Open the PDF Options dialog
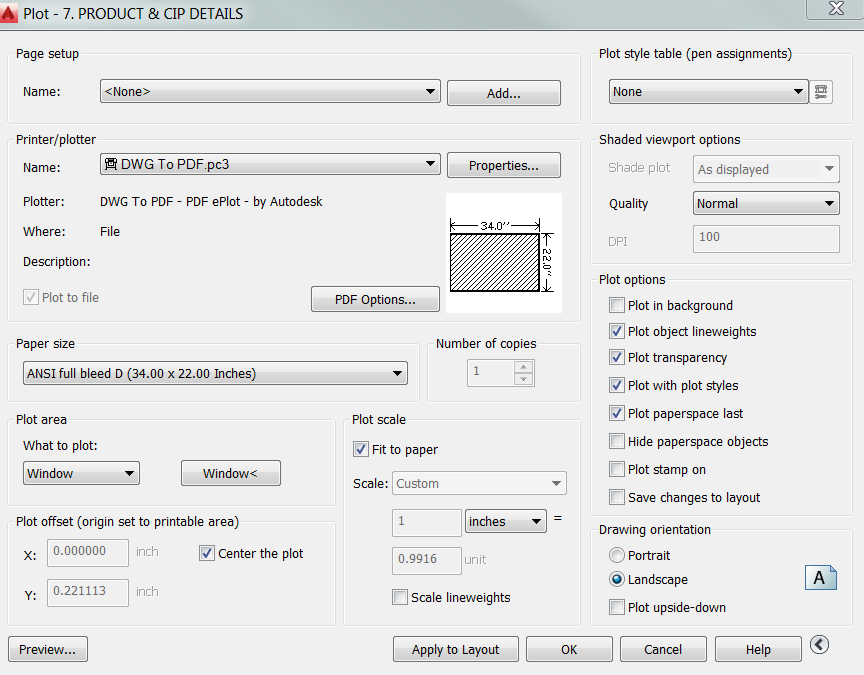 coord(375,298)
